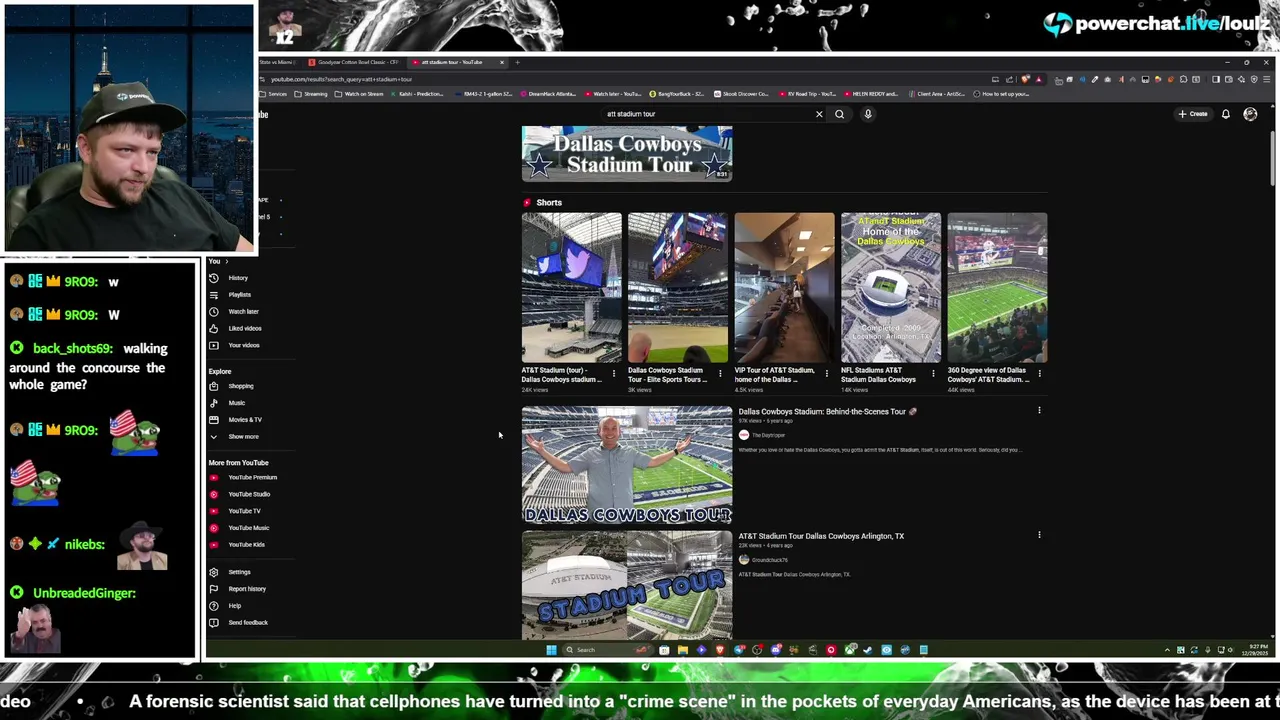Image resolution: width=1280 pixels, height=720 pixels.
Task: Open Music under Explore
Action: click(x=227, y=403)
